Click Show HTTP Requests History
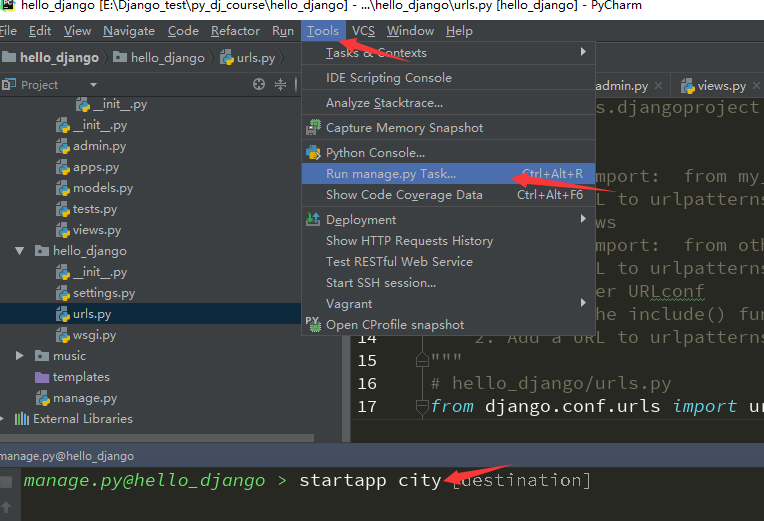 tap(448, 241)
